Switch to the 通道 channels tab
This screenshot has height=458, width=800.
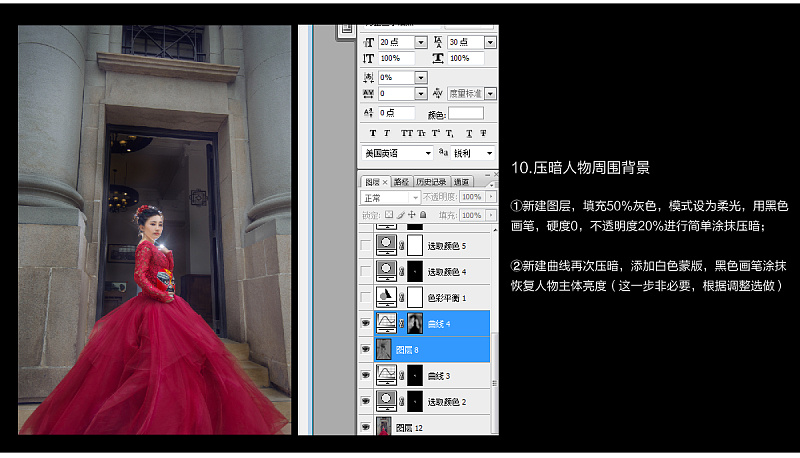(461, 182)
